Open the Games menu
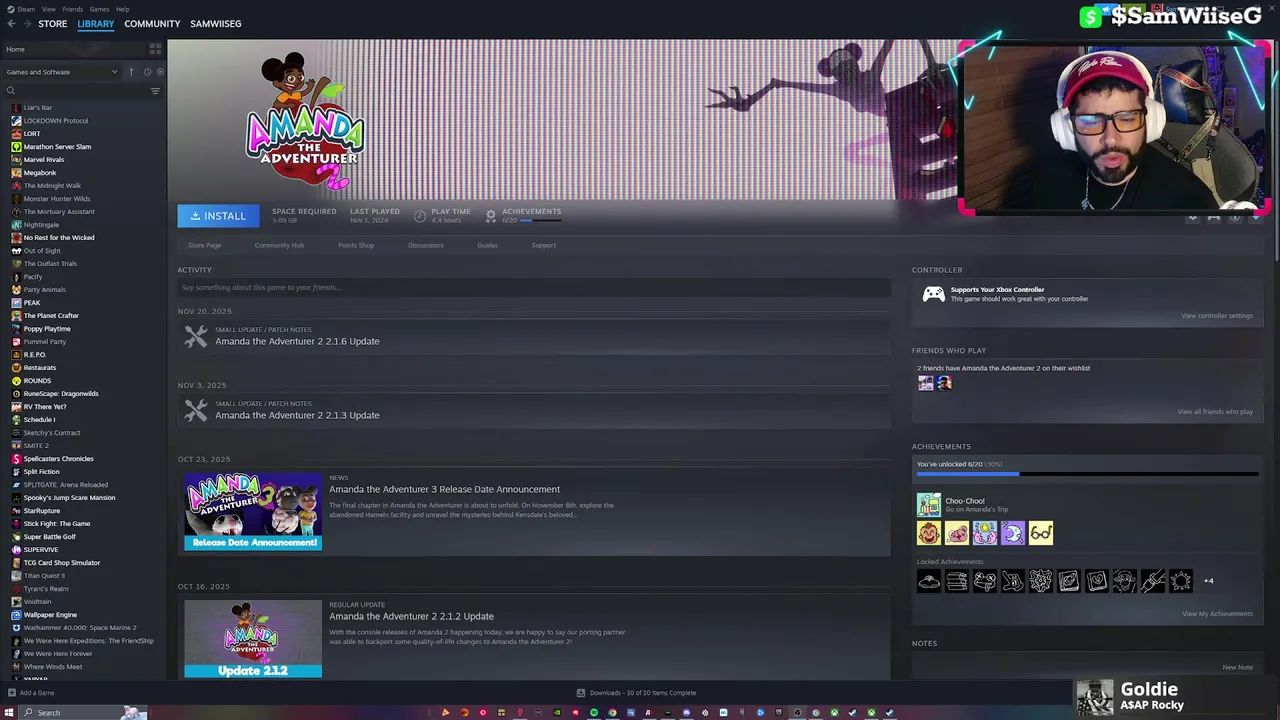Screen dimensions: 1280x720 pos(100,9)
